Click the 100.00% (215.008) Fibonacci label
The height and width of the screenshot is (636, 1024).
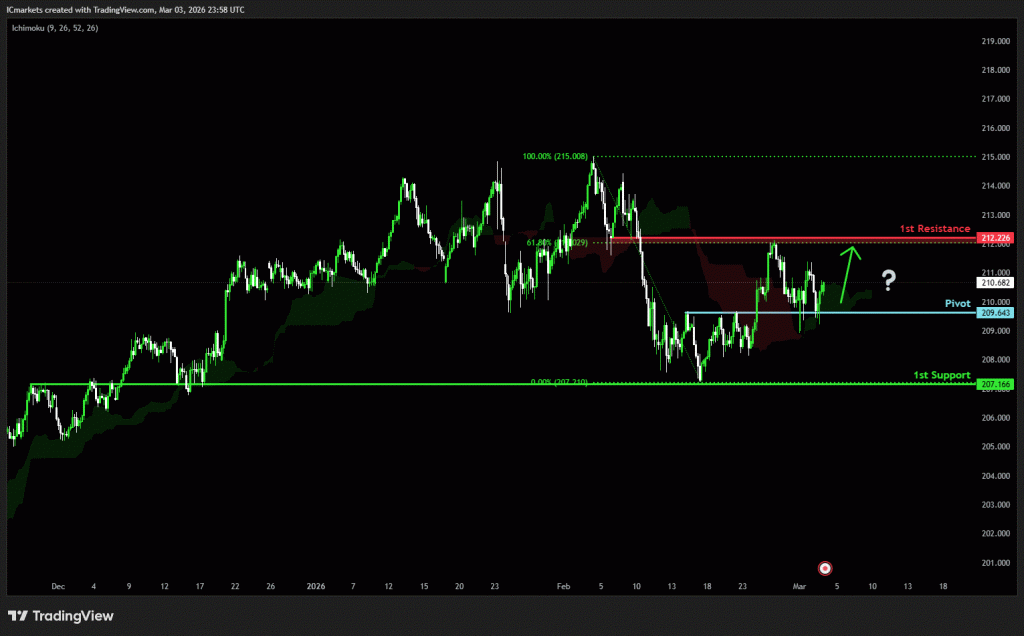point(555,156)
